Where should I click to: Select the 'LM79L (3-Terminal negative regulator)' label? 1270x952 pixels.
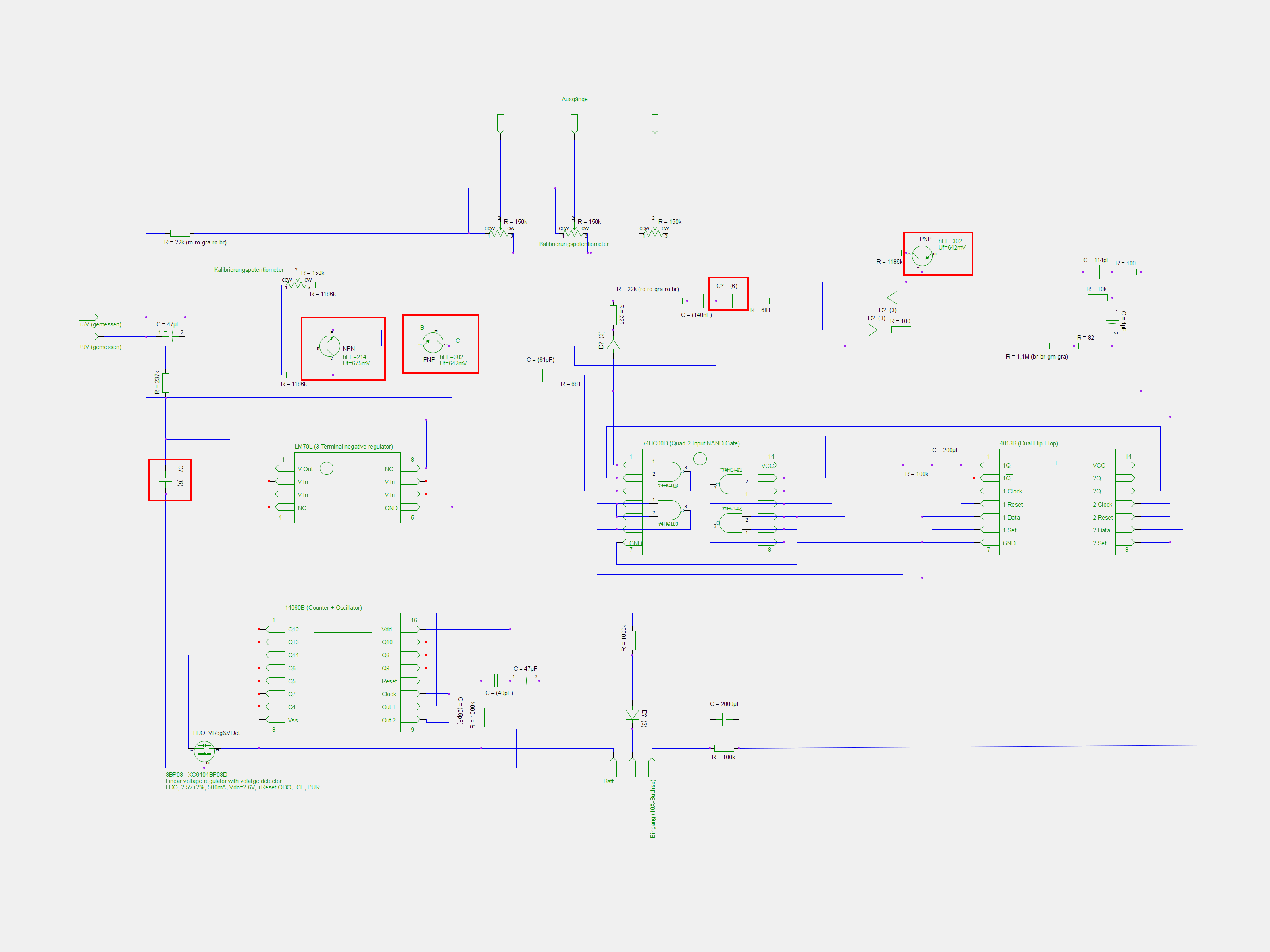343,446
